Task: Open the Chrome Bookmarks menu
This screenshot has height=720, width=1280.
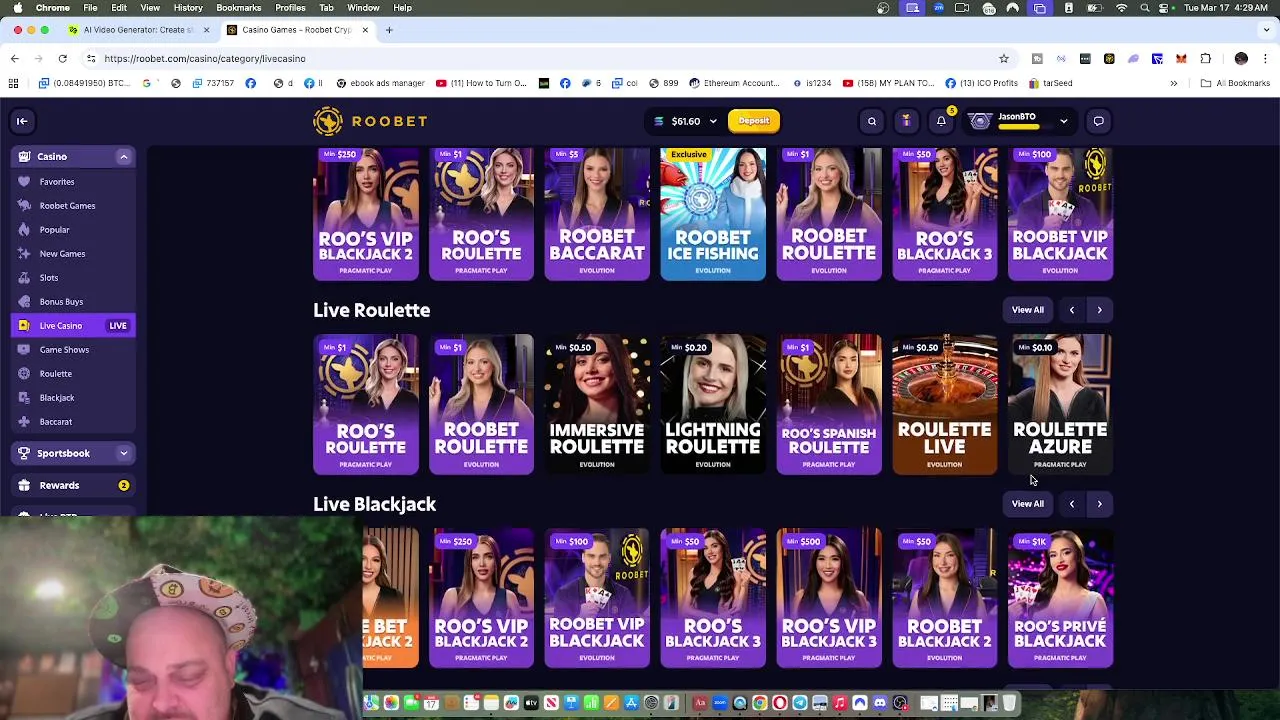Action: [238, 8]
